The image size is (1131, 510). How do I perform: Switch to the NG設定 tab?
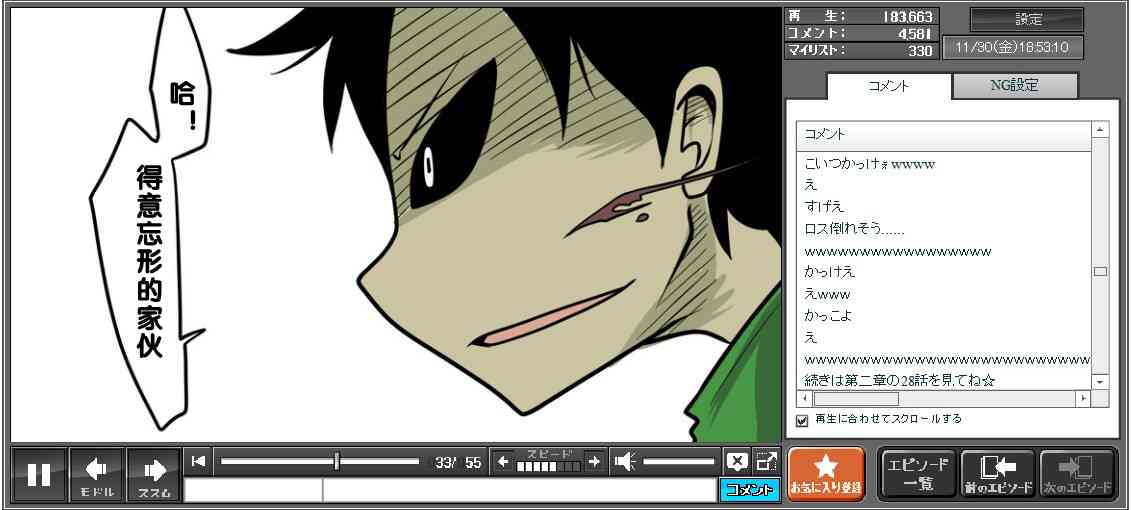click(x=1014, y=86)
